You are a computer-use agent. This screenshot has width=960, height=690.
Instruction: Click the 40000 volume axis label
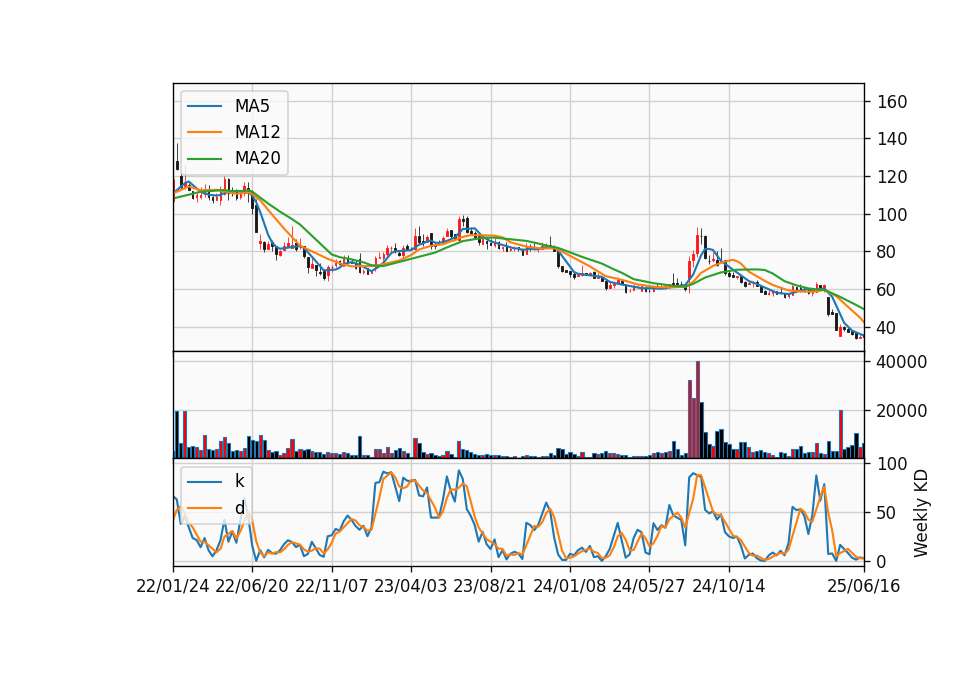coord(902,362)
